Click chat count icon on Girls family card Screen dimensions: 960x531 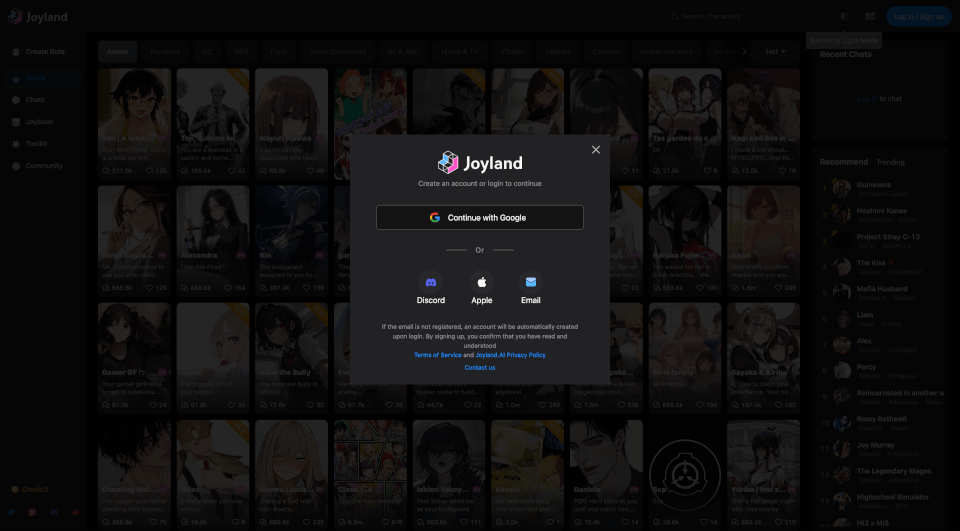657,405
